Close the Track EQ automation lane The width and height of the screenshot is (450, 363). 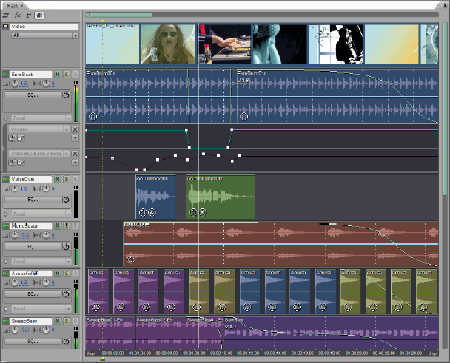pos(75,154)
